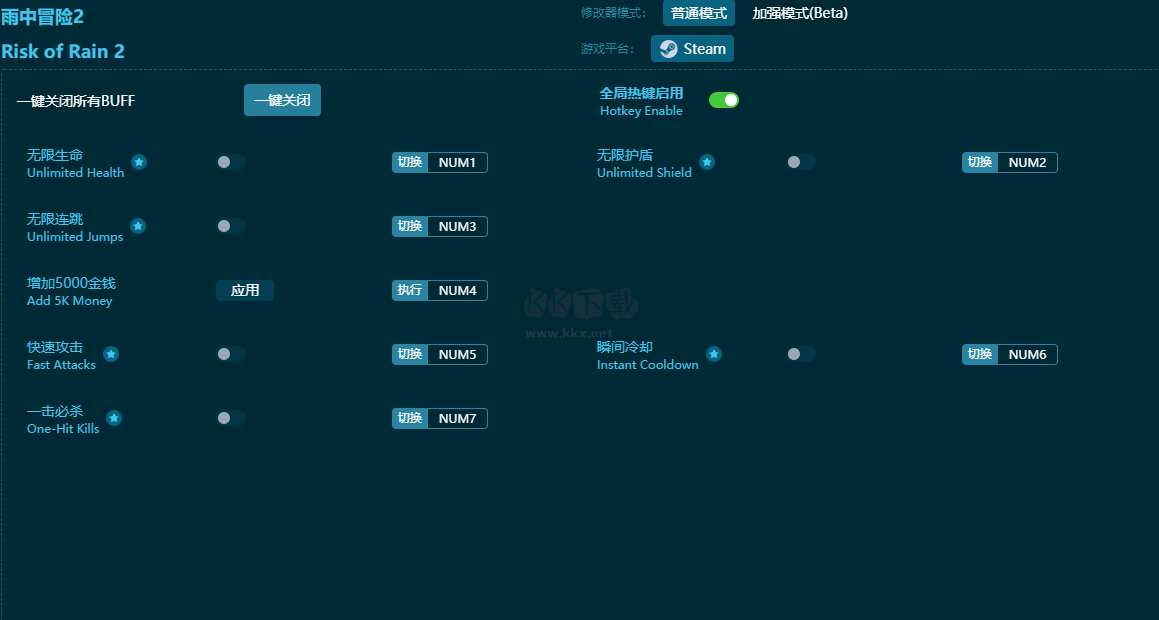Click the star icon beside Unlimited Health
This screenshot has width=1159, height=620.
pos(139,162)
